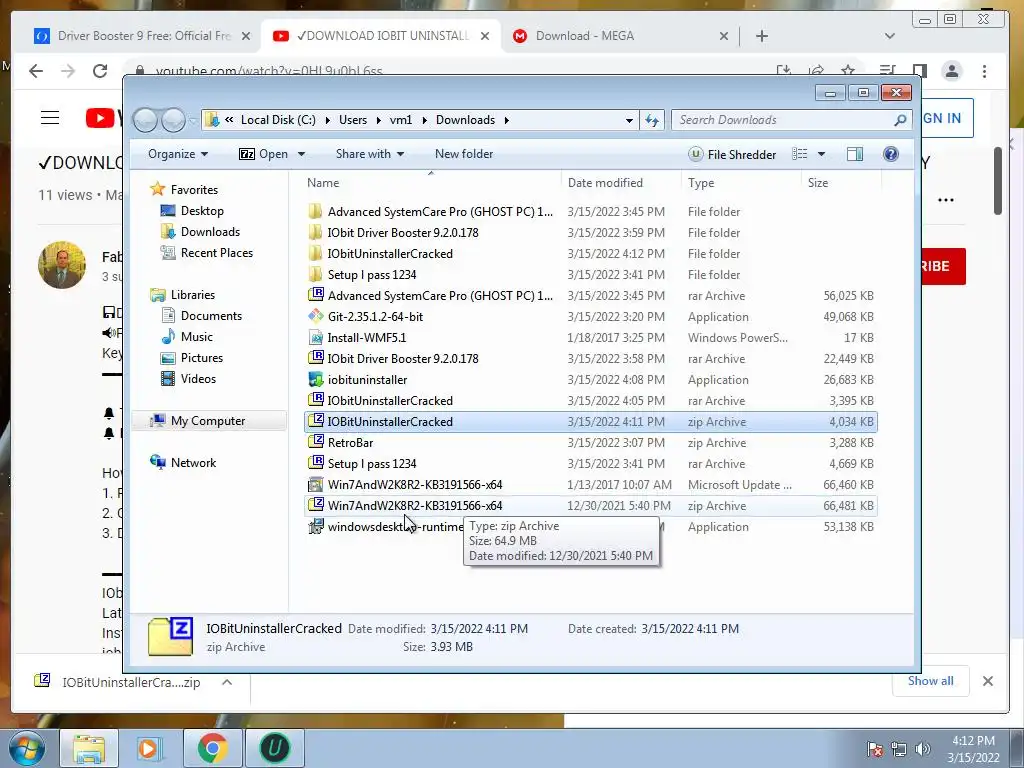Screen dimensions: 1024x768
Task: Open Documents library
Action: click(211, 315)
